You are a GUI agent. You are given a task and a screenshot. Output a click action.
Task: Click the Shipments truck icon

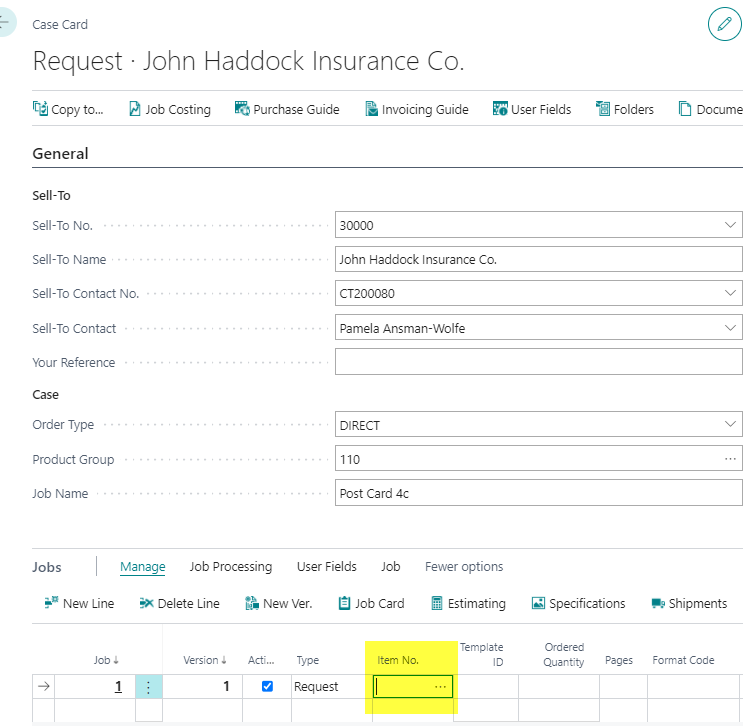pos(658,603)
